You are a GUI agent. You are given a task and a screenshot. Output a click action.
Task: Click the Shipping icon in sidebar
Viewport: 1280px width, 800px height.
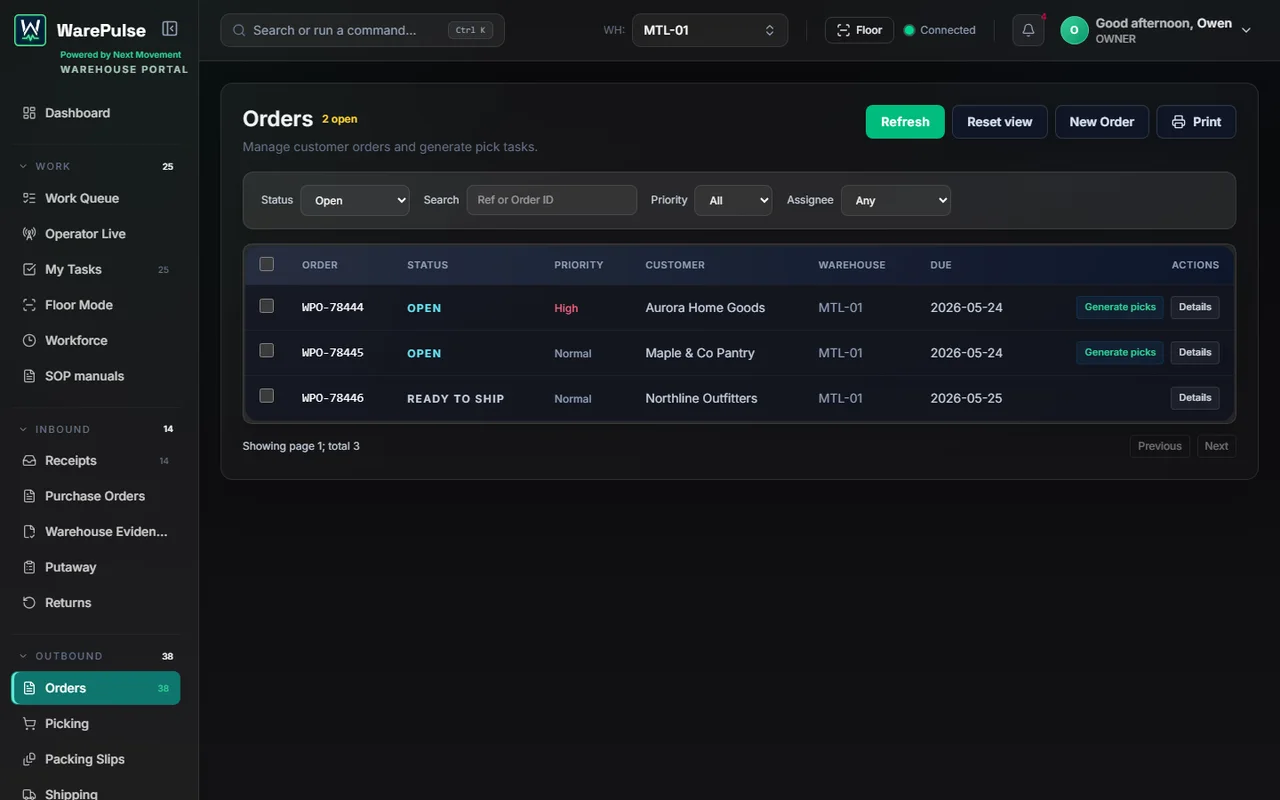(x=29, y=794)
